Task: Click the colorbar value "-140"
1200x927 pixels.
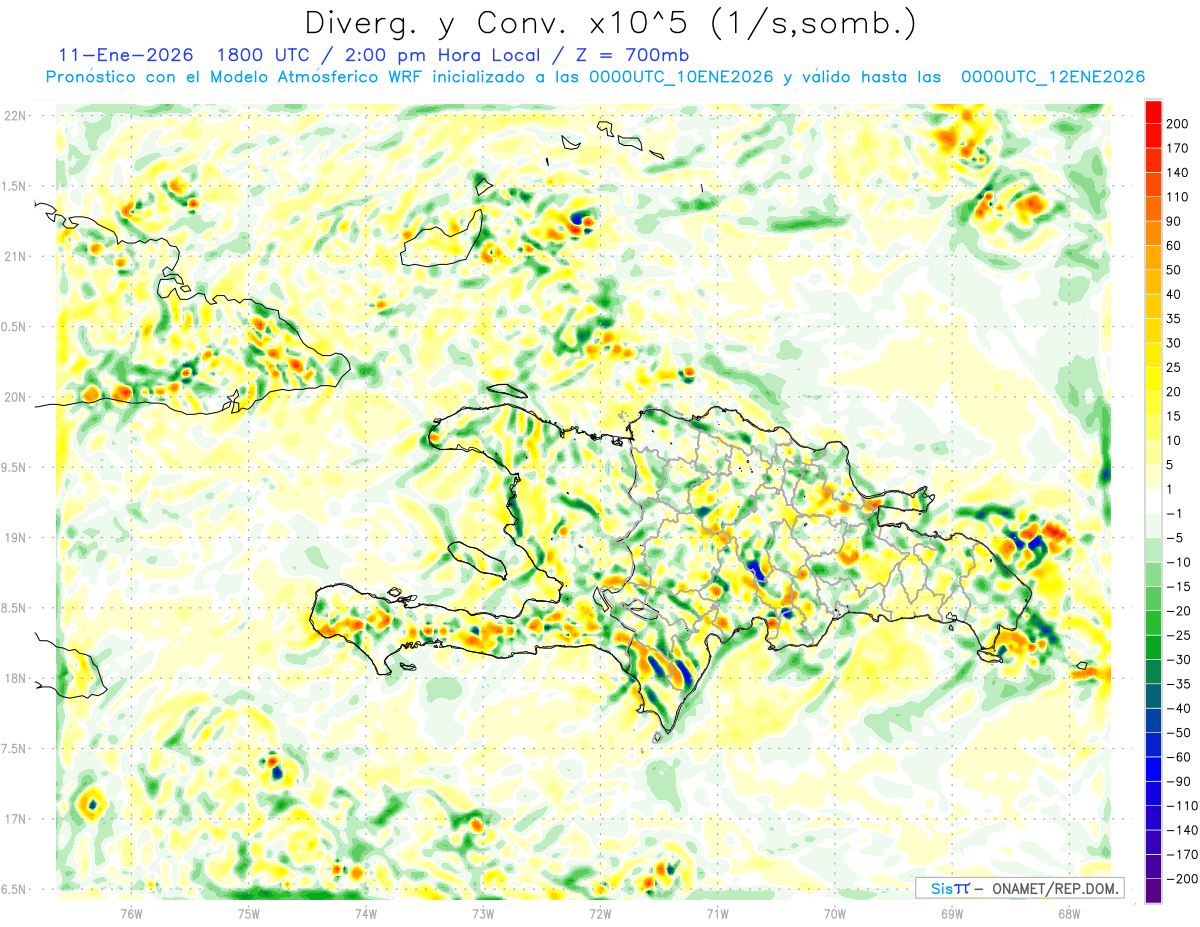Action: (1180, 830)
